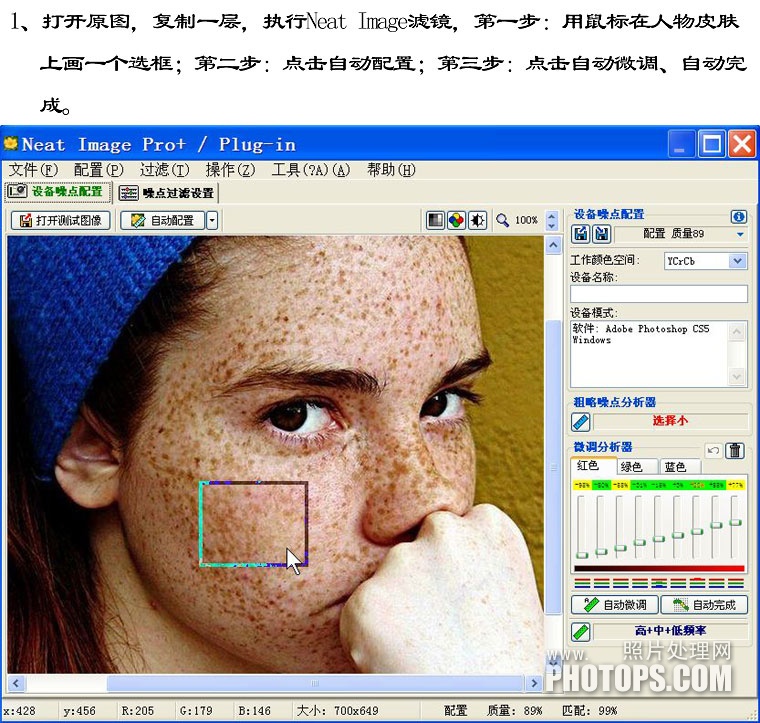The width and height of the screenshot is (760, 723).
Task: Toggle the grayscale component viewer icon
Action: coord(435,220)
